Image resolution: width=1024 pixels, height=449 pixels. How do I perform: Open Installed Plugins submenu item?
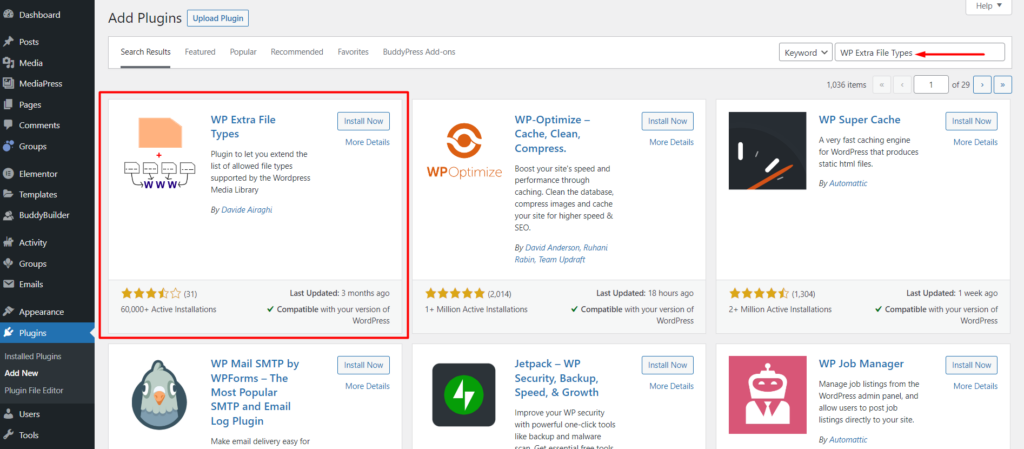[33, 356]
